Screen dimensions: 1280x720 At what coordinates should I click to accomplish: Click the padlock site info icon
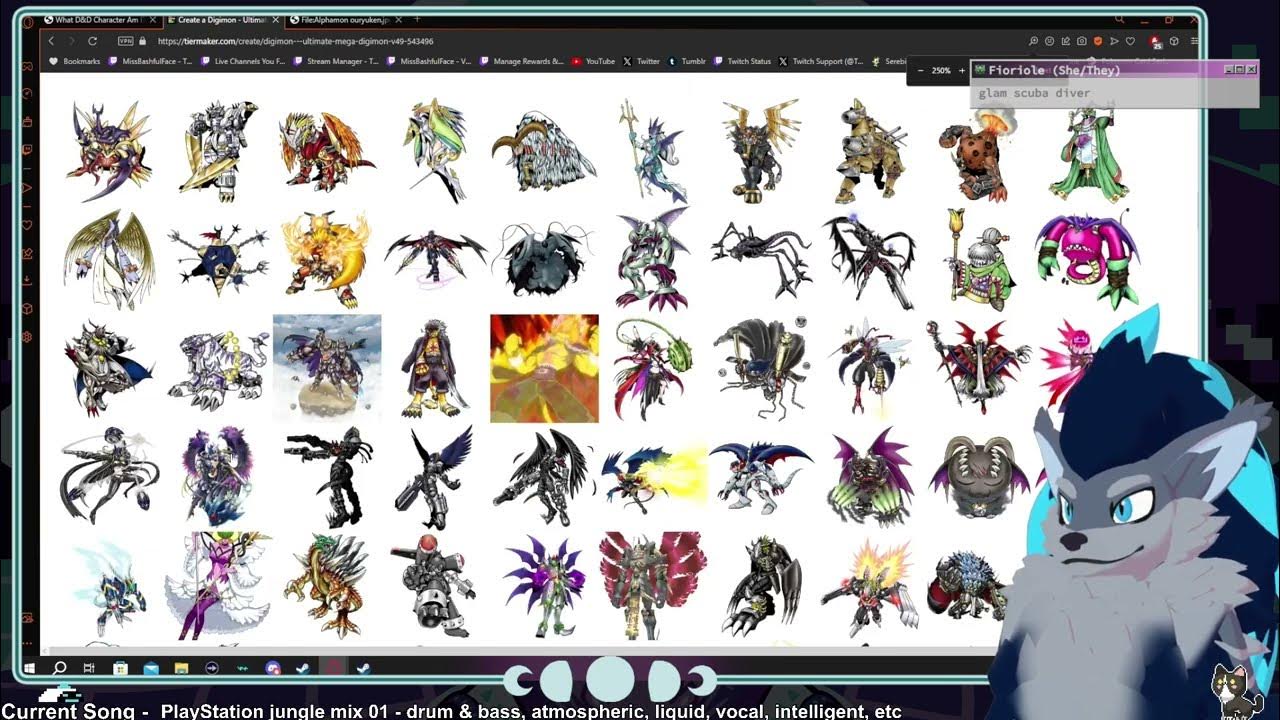point(143,41)
